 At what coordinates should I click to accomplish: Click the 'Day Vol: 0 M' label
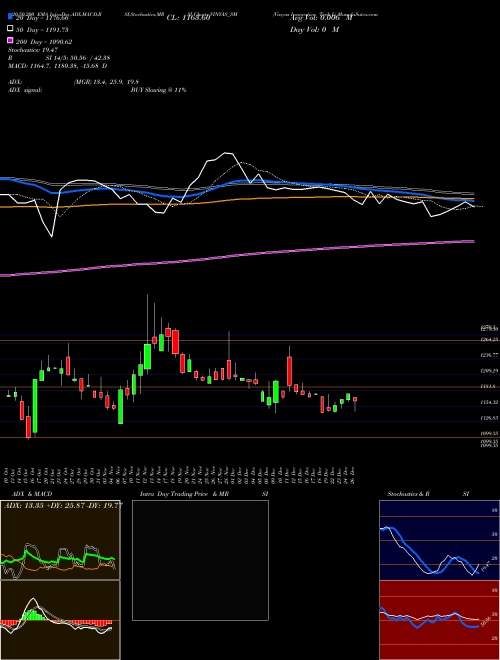[314, 29]
